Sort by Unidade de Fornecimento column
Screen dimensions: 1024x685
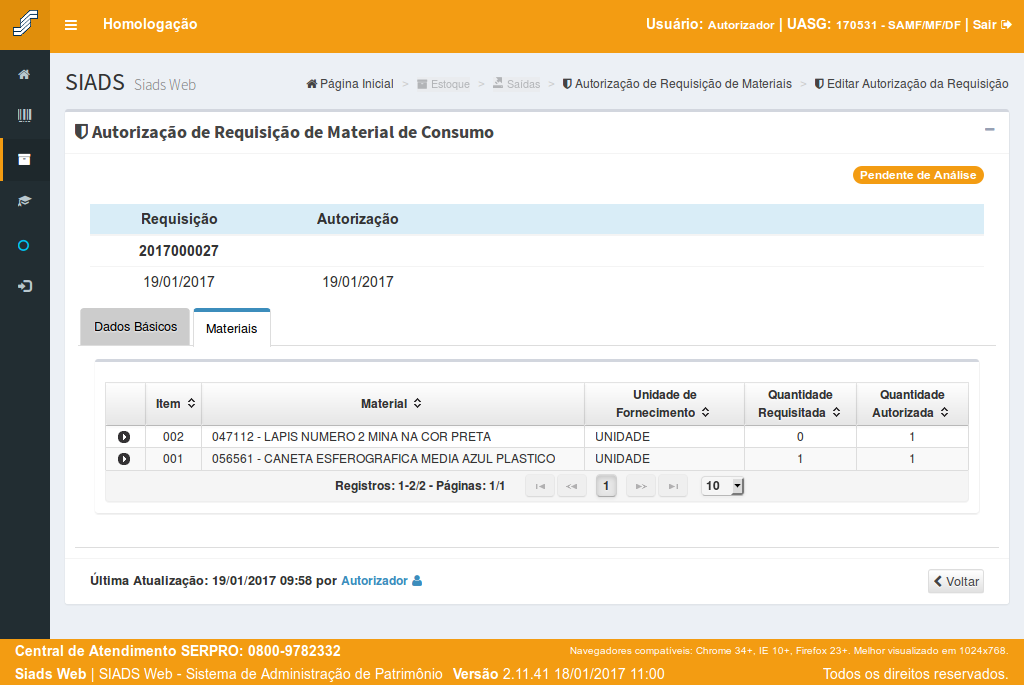664,404
